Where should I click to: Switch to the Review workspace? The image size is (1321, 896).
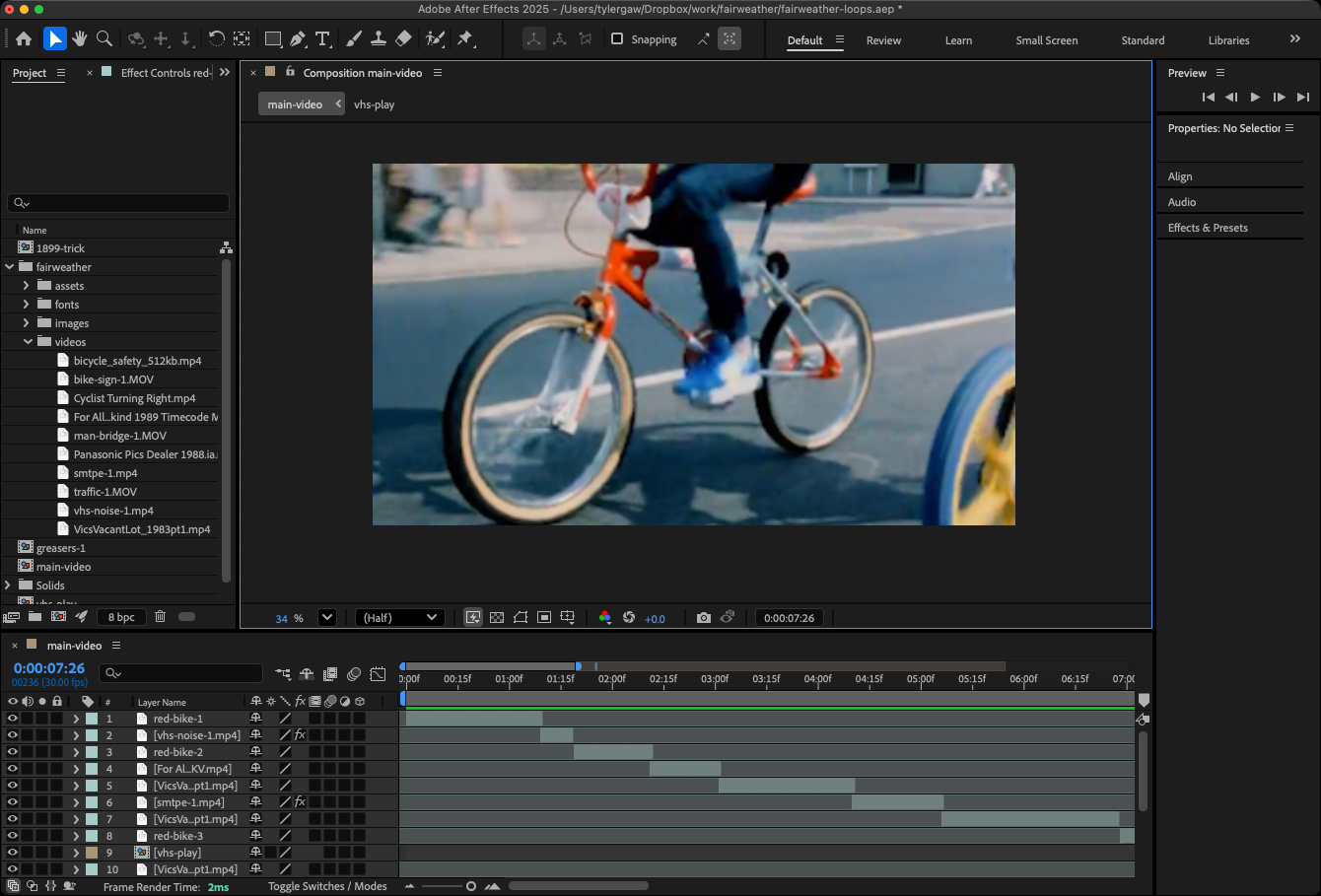[x=883, y=40]
